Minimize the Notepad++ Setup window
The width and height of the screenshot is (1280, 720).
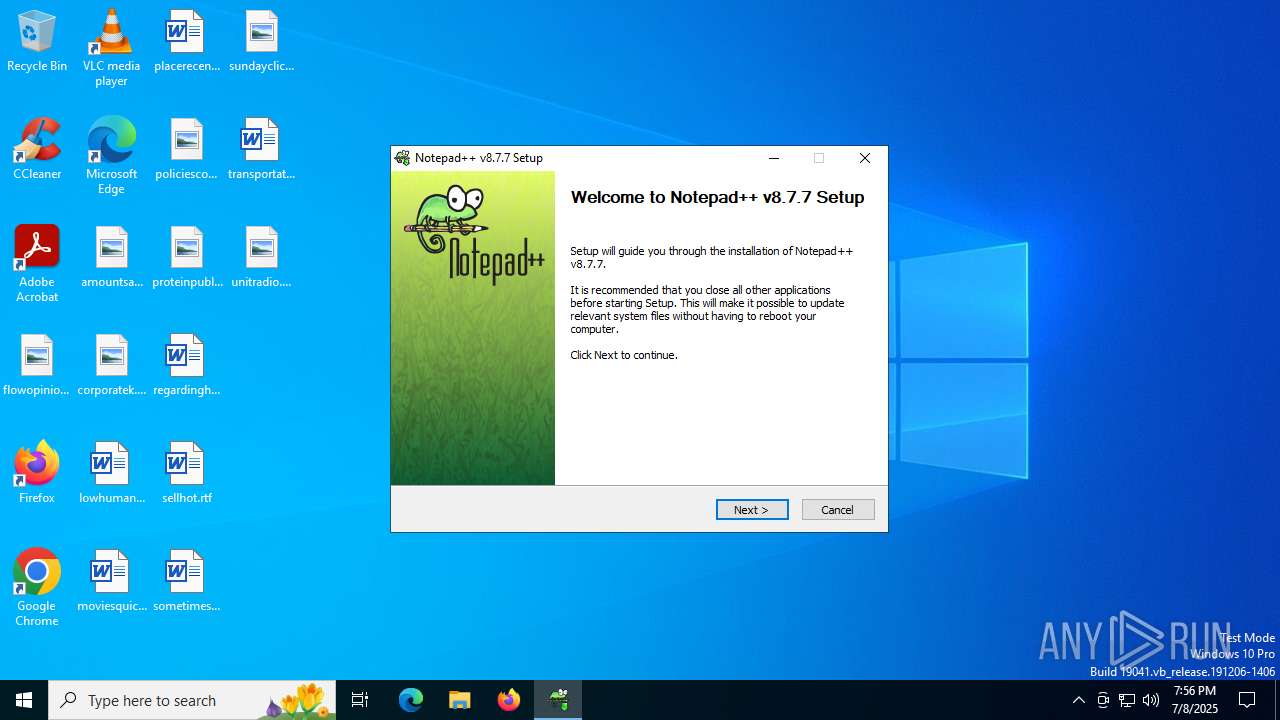774,158
